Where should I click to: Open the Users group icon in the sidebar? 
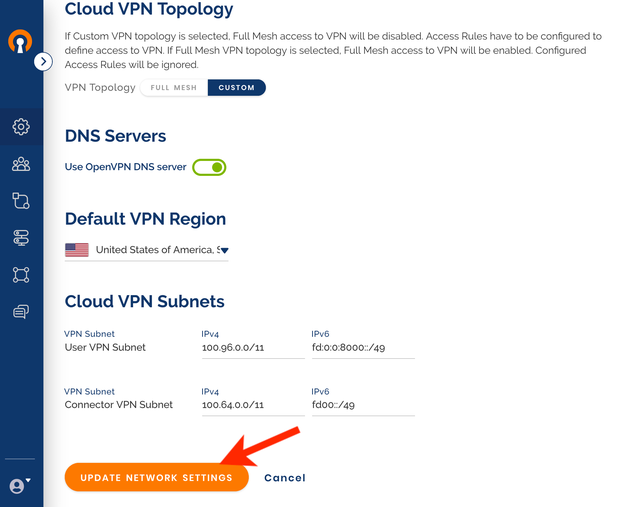pyautogui.click(x=21, y=164)
